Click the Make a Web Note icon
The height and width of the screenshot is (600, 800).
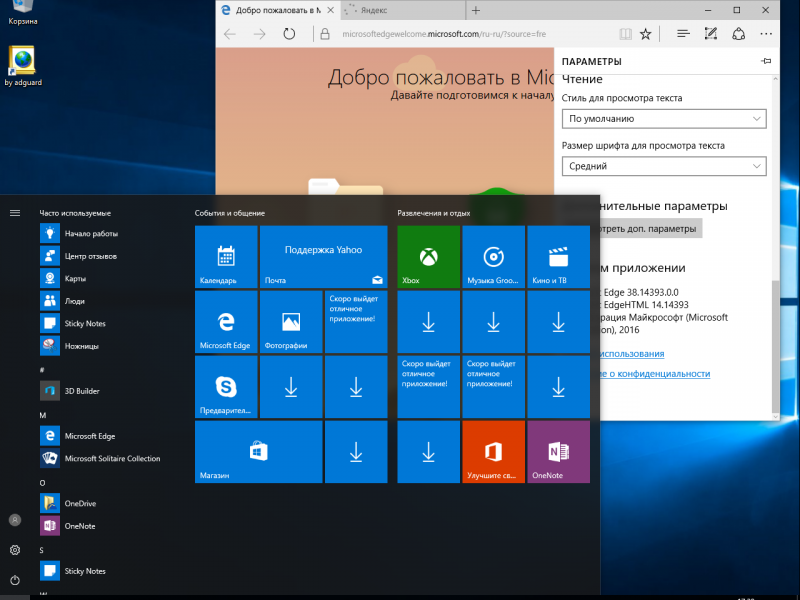(711, 34)
